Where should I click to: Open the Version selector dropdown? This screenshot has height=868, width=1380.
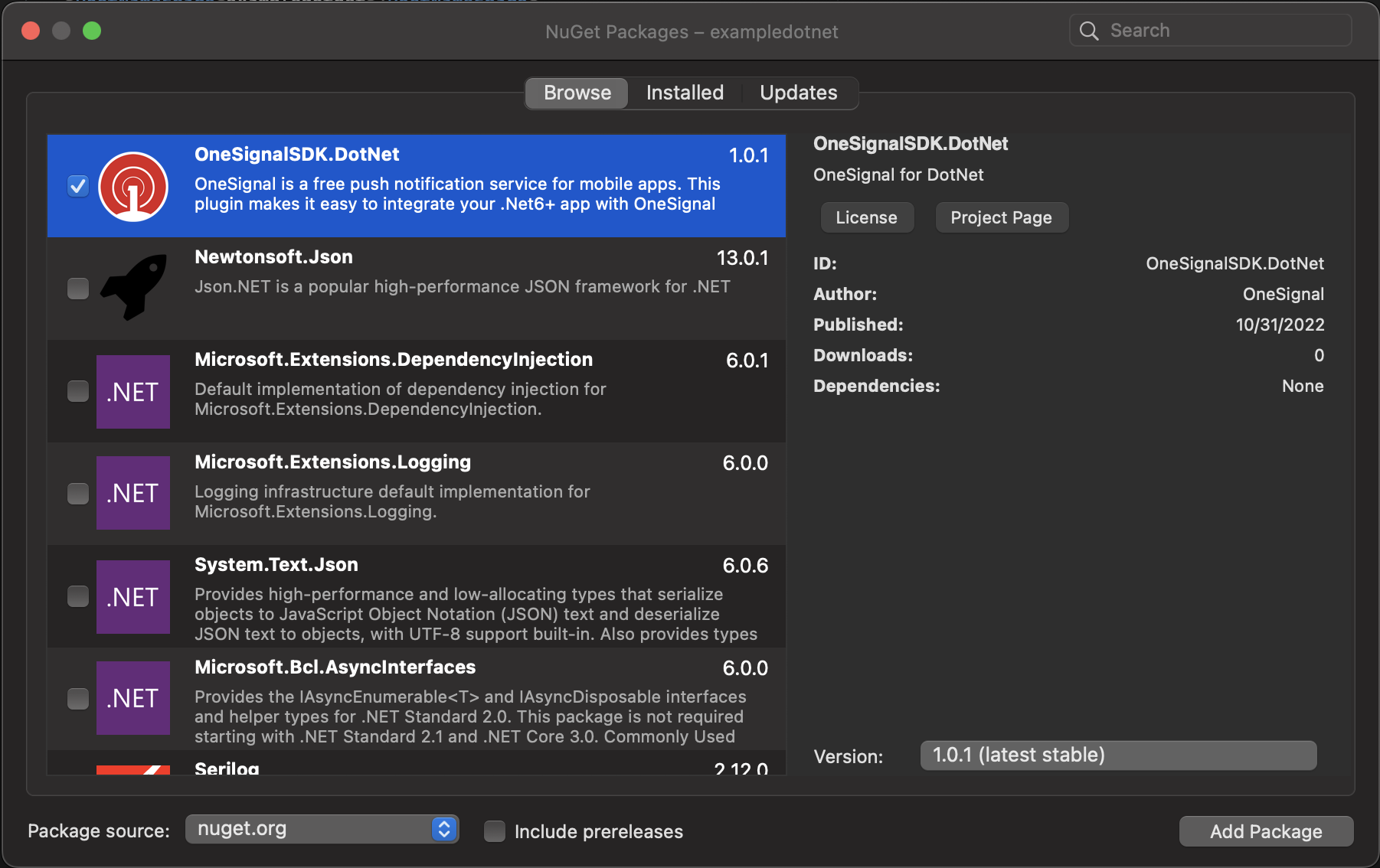1118,755
